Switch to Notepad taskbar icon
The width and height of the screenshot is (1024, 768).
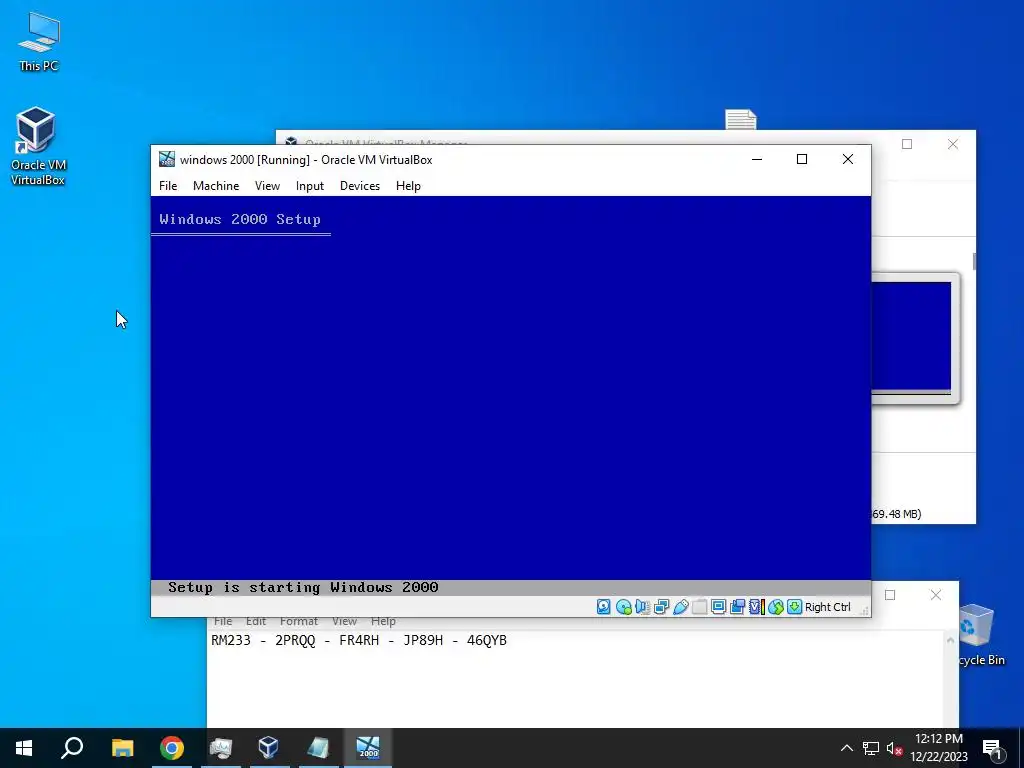[318, 748]
